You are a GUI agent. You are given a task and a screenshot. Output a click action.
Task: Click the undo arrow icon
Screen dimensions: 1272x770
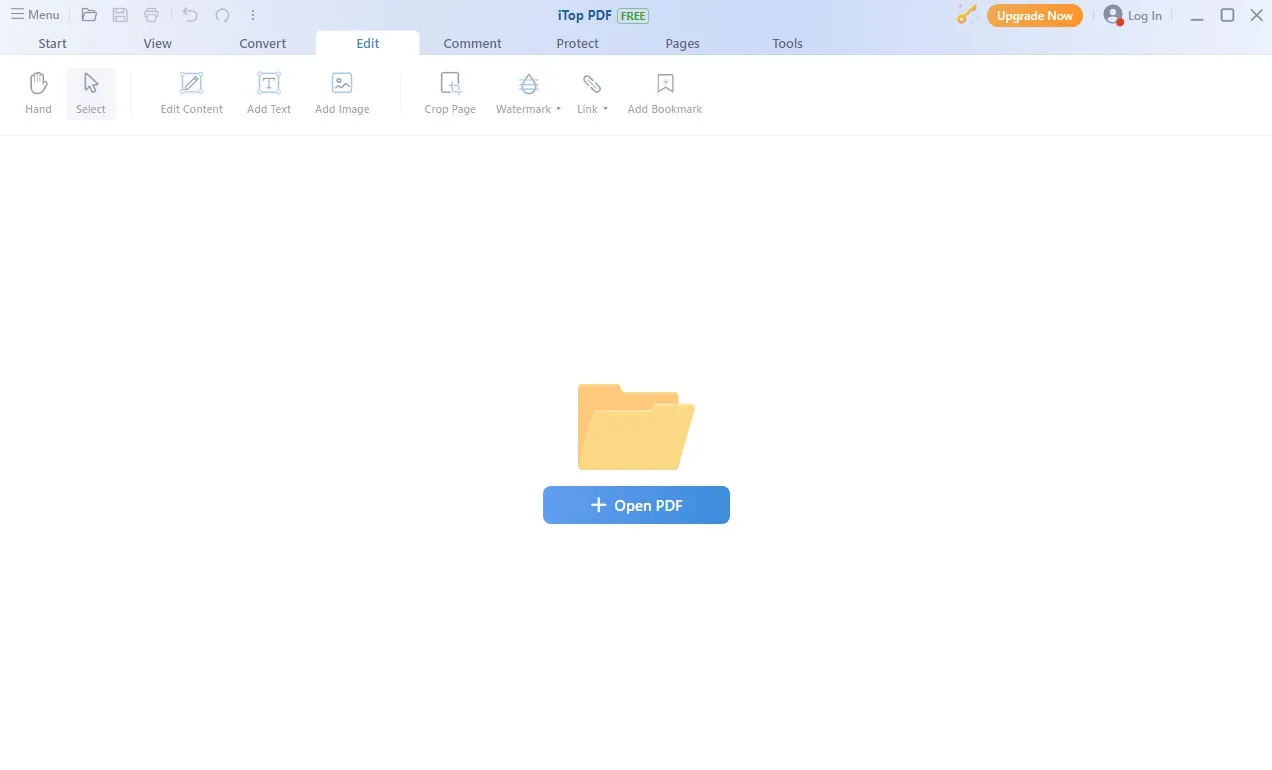(190, 15)
